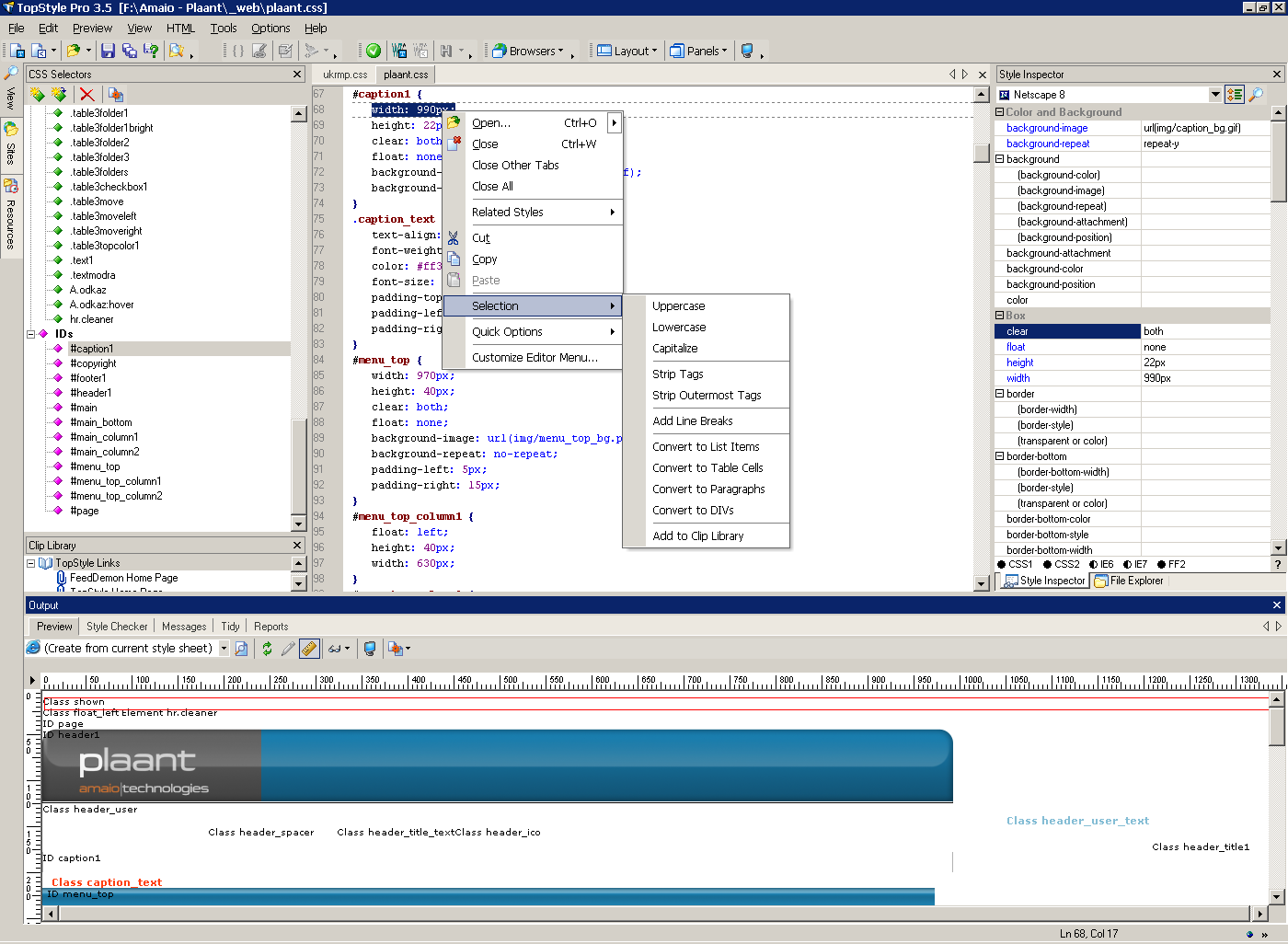This screenshot has width=1288, height=944.
Task: Close the CSS Selectors panel
Action: [297, 75]
